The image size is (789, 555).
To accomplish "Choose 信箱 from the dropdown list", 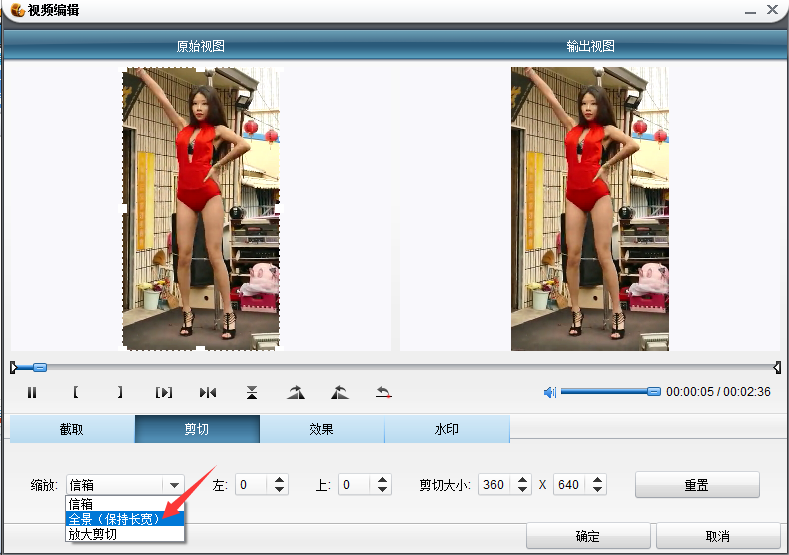I will pyautogui.click(x=125, y=504).
